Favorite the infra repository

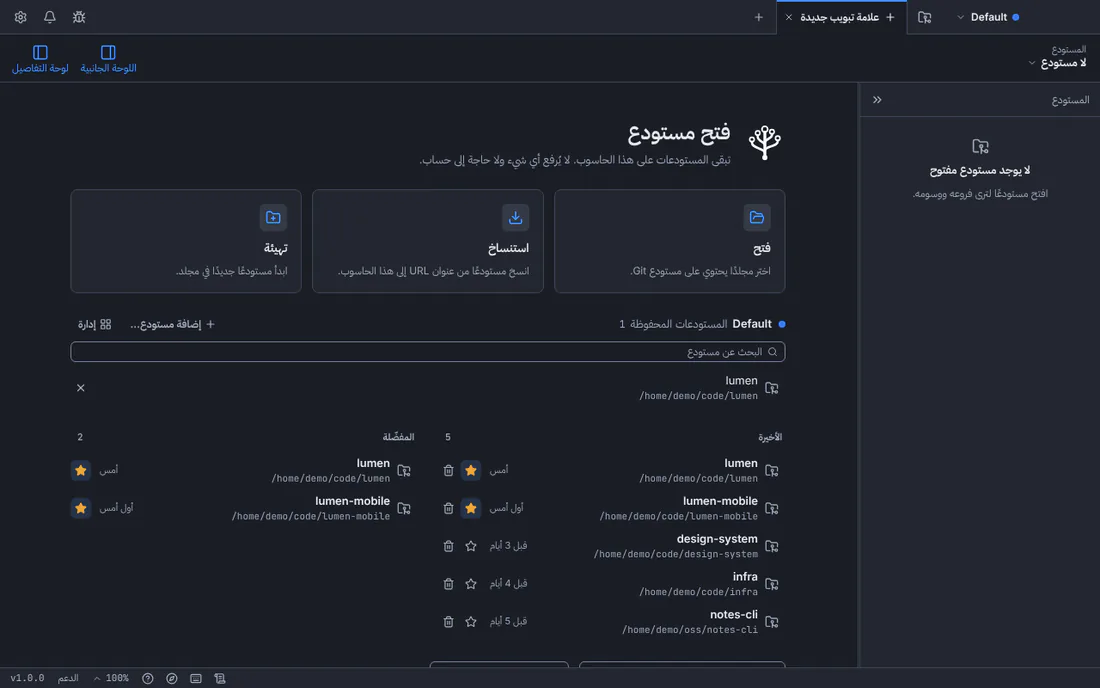[471, 584]
